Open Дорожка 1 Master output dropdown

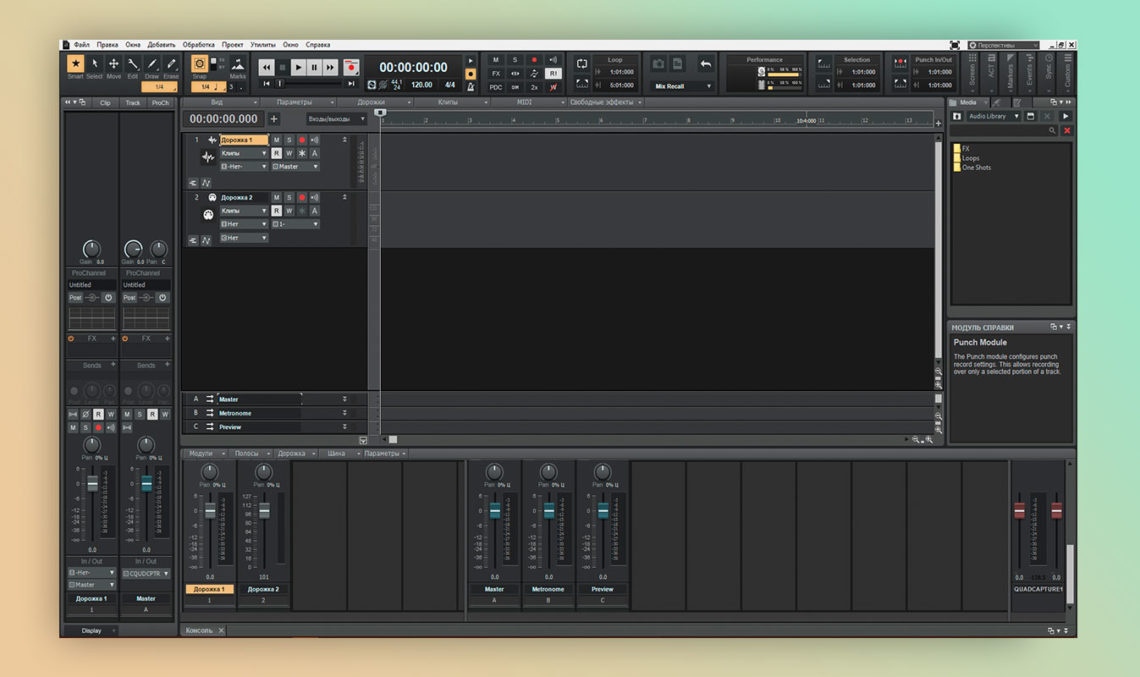coord(296,167)
